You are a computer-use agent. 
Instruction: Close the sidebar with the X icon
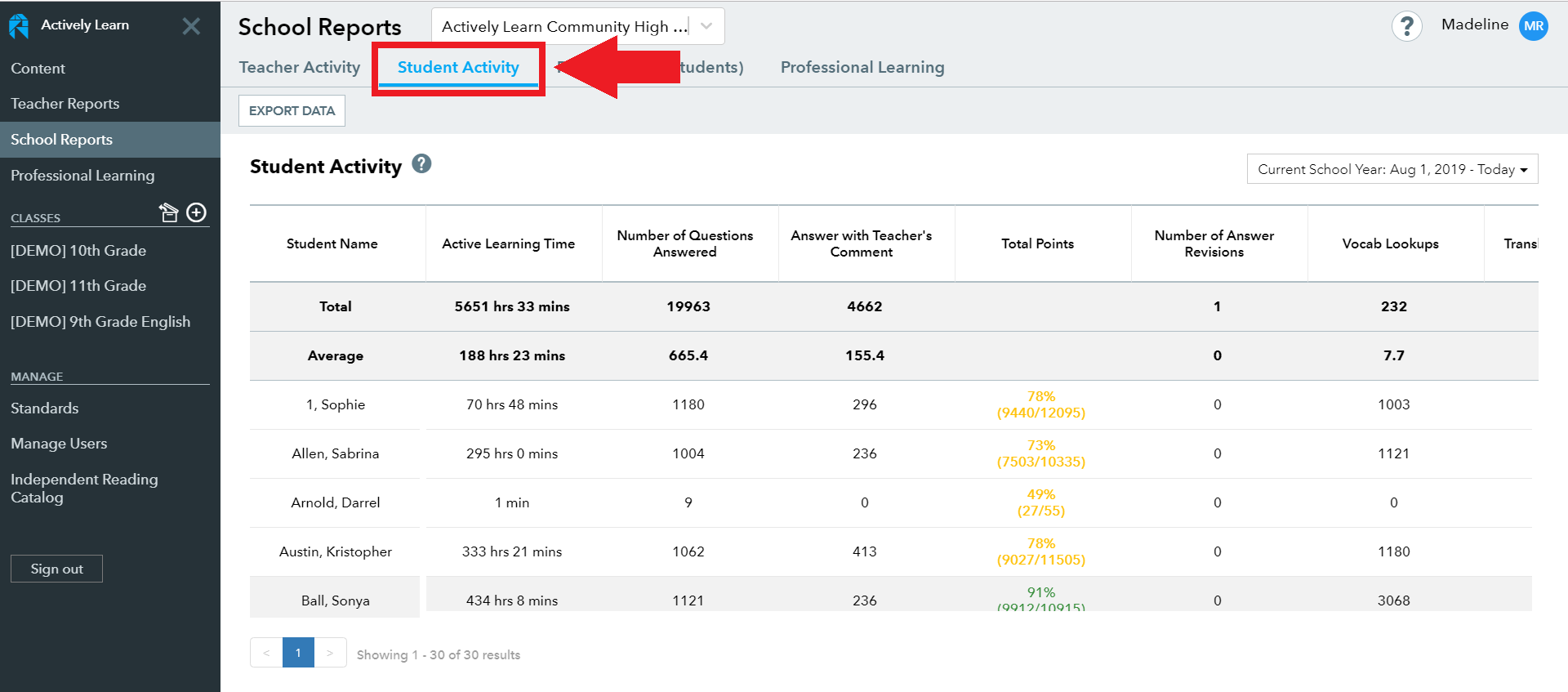[191, 26]
